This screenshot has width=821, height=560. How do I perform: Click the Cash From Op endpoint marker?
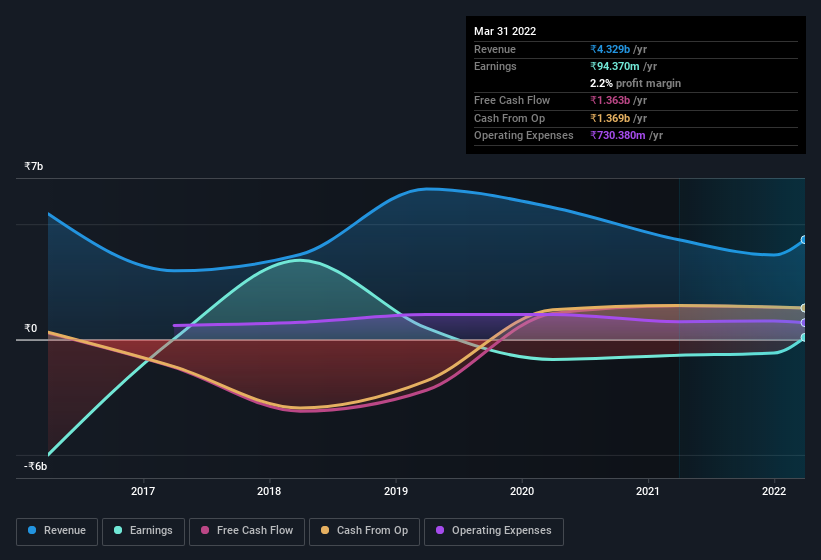(x=804, y=308)
